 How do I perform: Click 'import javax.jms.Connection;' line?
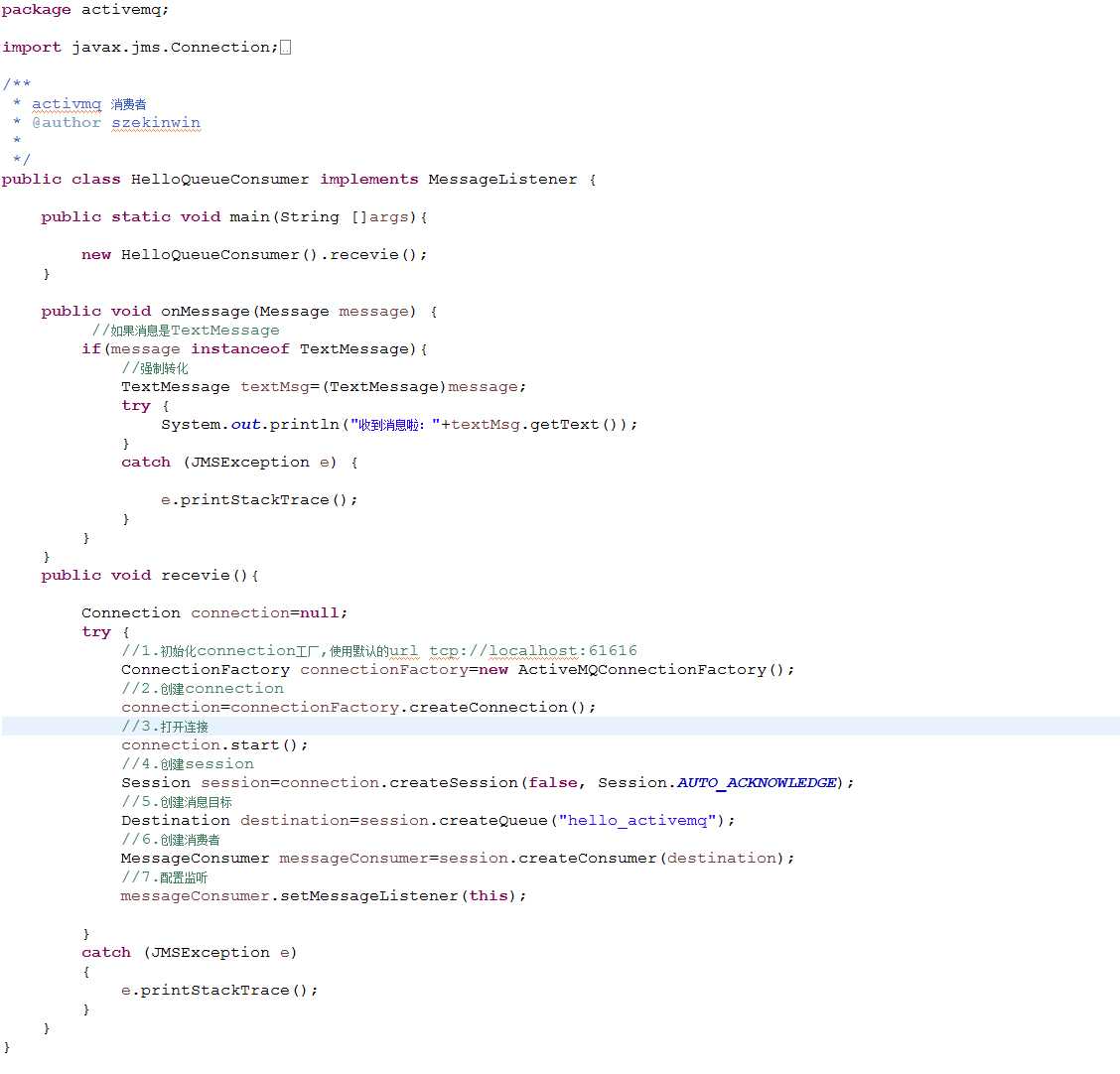pyautogui.click(x=140, y=48)
